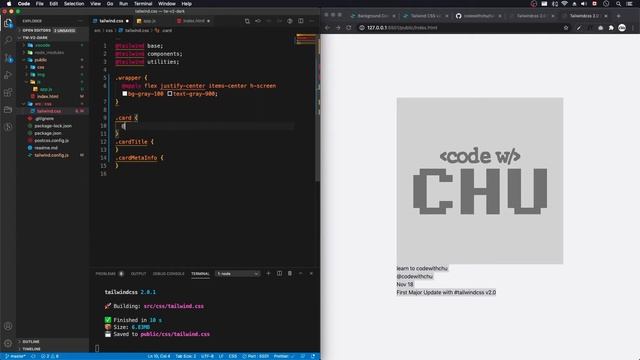Open the View menu
The height and width of the screenshot is (360, 640).
(x=96, y=4)
